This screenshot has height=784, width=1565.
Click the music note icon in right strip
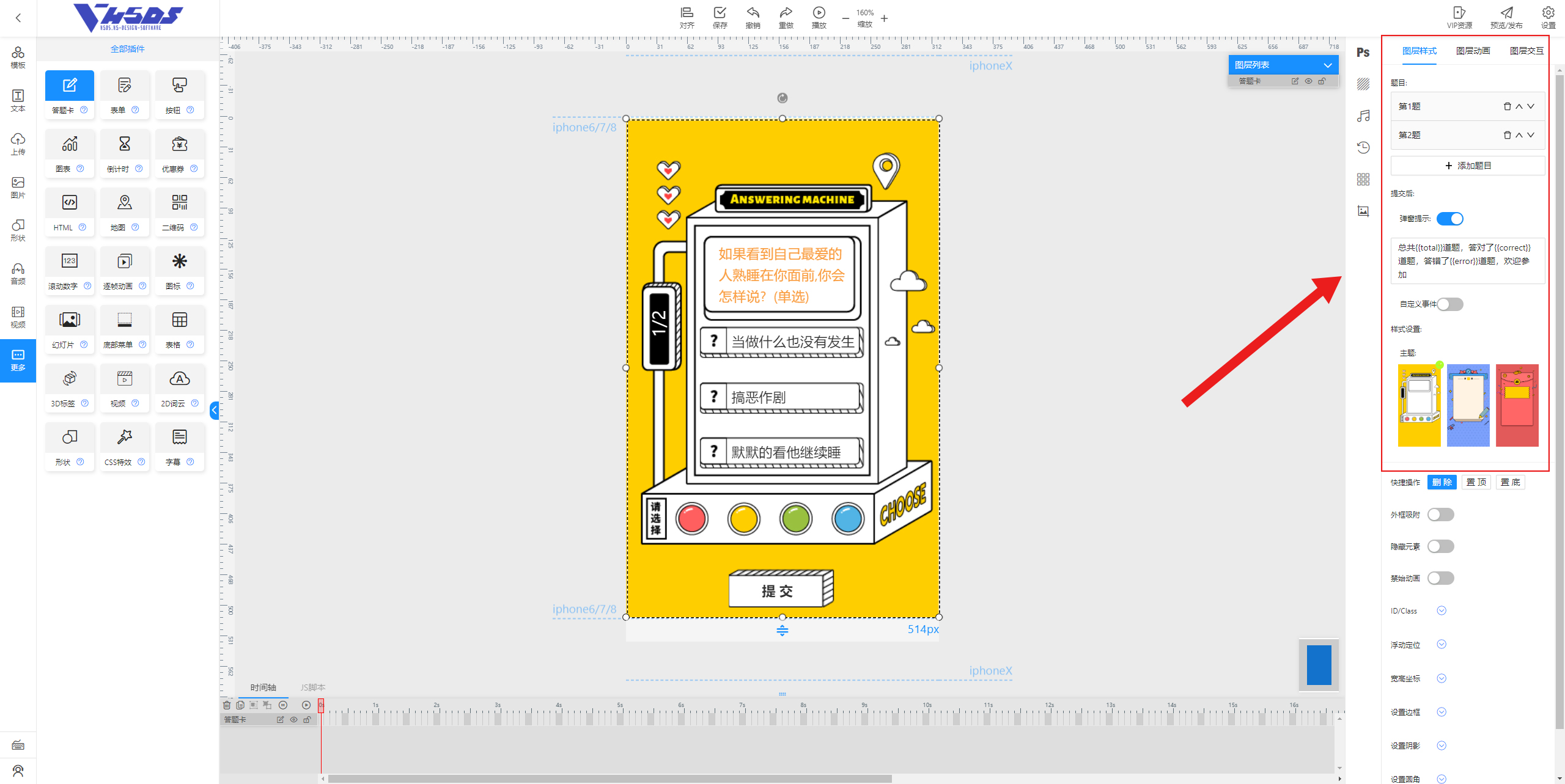1363,116
